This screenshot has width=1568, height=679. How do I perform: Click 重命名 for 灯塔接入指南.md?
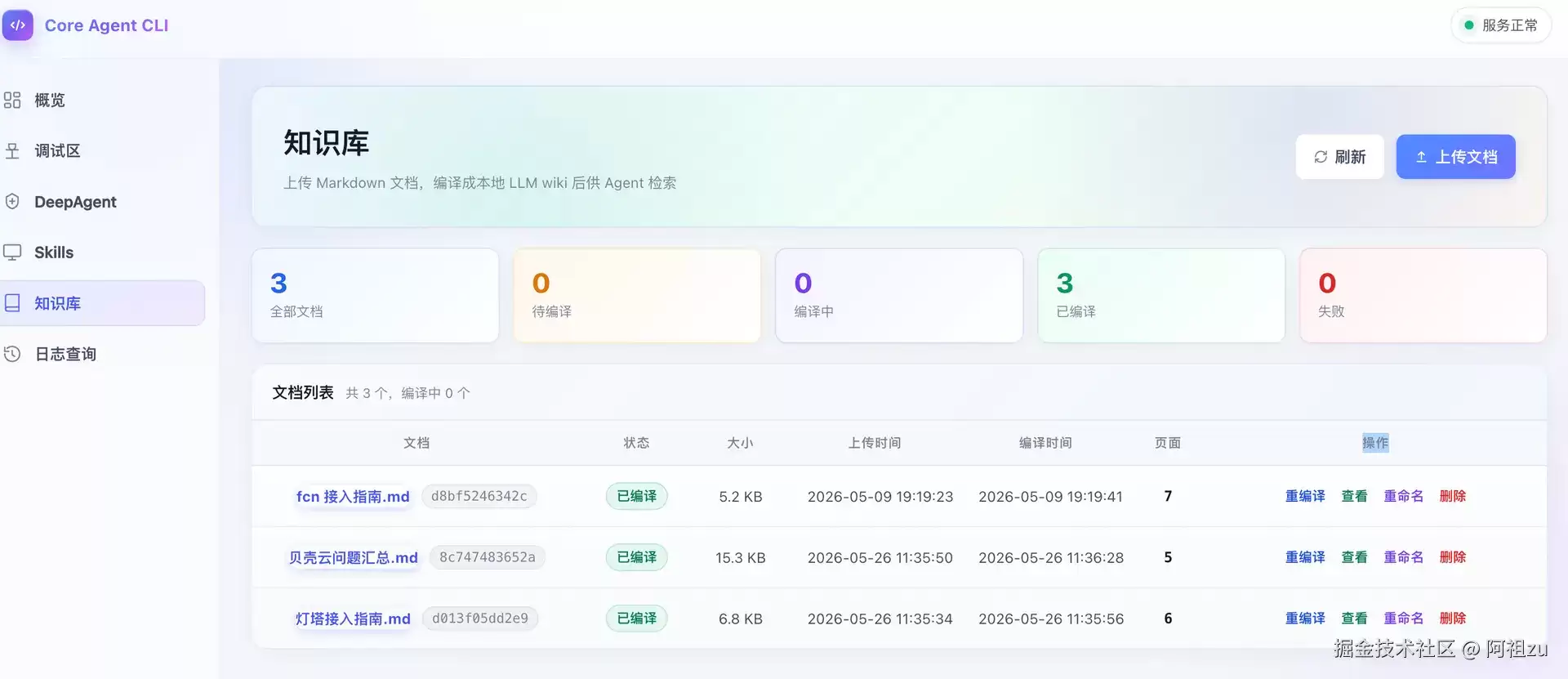1403,619
